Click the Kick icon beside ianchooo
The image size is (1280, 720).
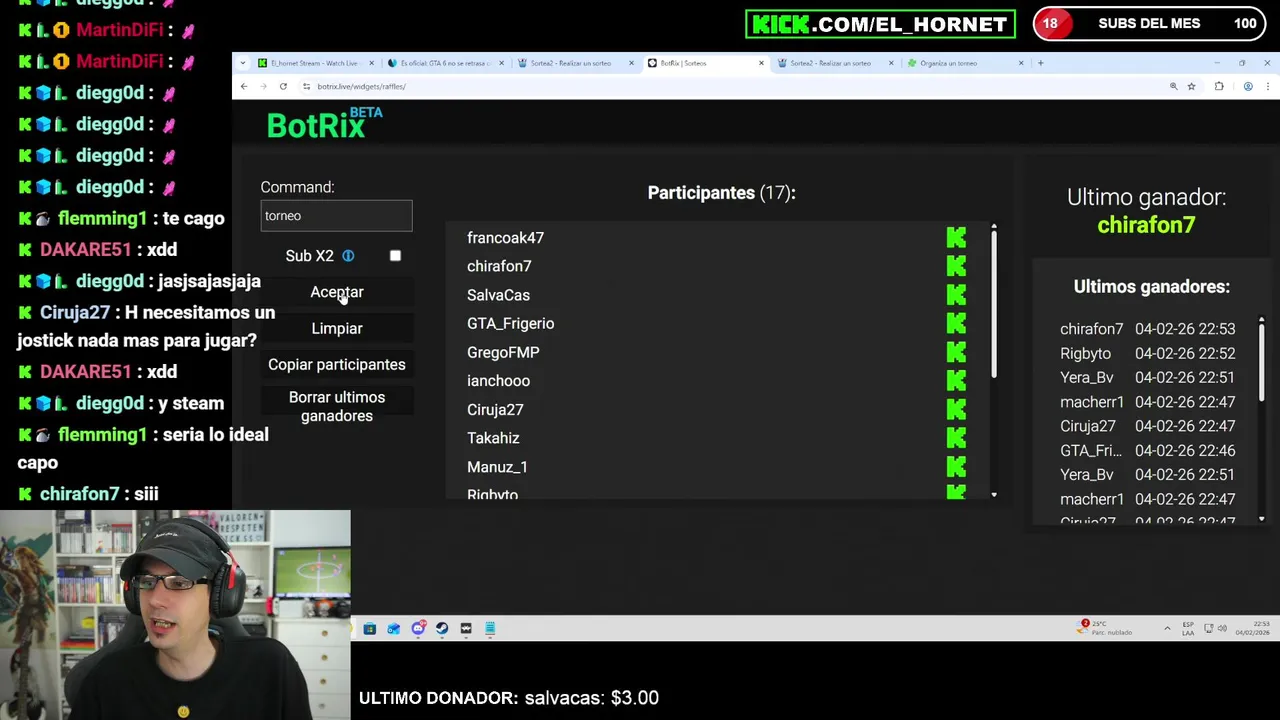click(x=956, y=381)
